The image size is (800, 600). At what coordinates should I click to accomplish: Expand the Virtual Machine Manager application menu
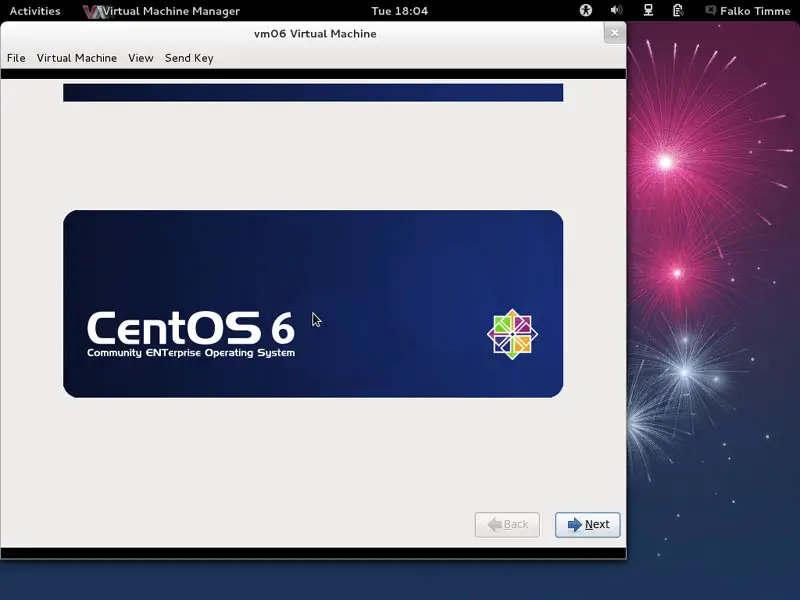[172, 11]
